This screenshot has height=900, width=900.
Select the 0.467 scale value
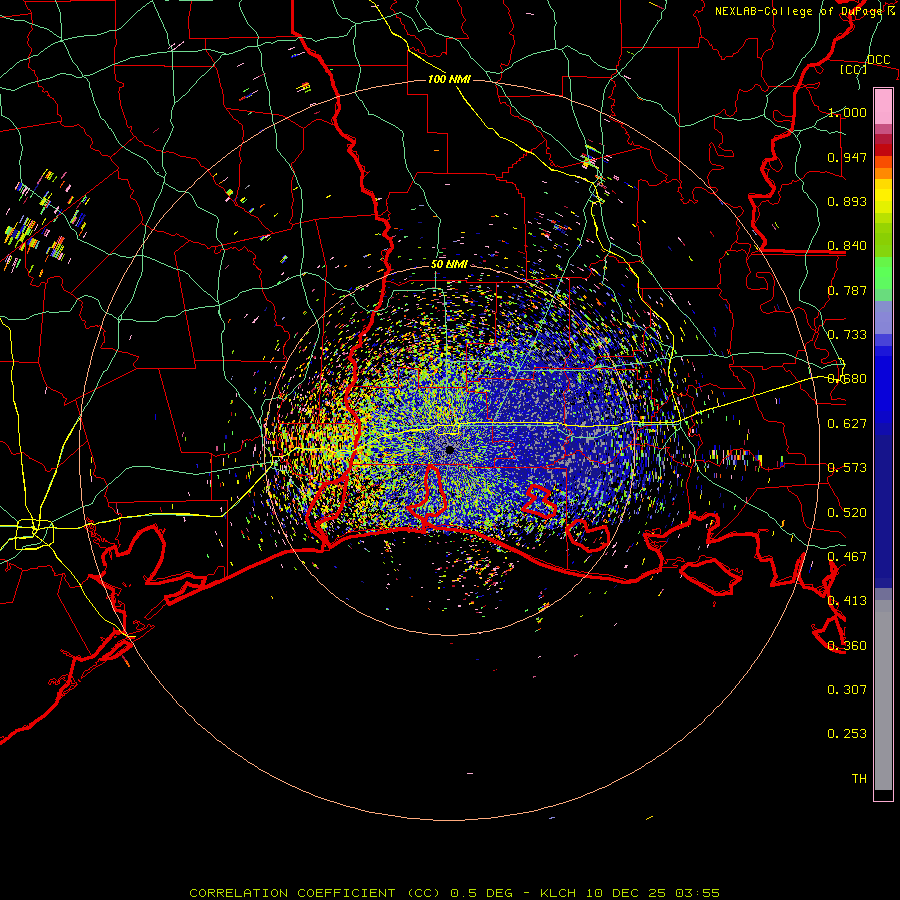(847, 557)
